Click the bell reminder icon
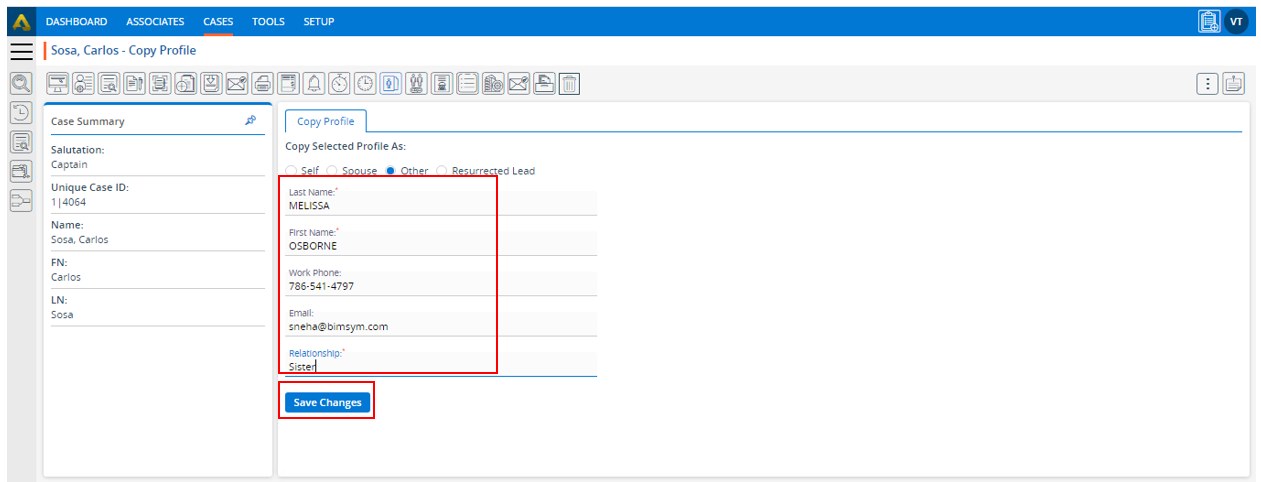 pyautogui.click(x=314, y=84)
